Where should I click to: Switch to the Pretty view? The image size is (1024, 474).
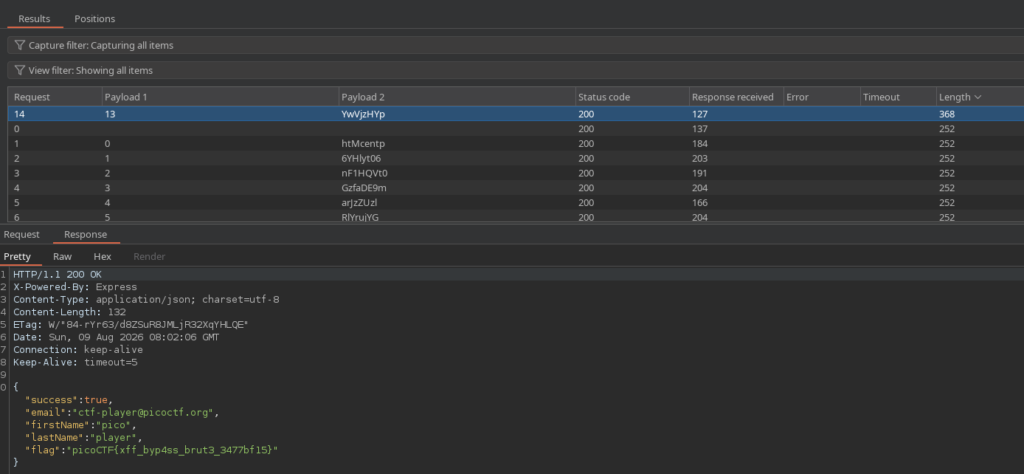(x=17, y=257)
